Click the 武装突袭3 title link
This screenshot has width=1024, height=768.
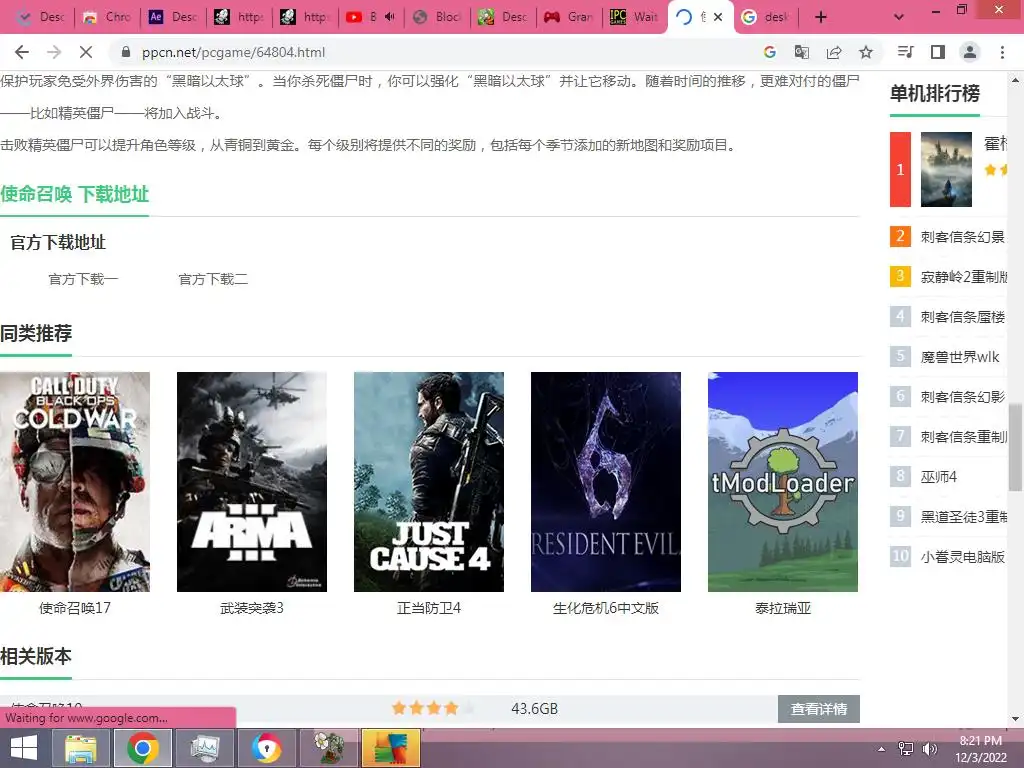coord(252,608)
